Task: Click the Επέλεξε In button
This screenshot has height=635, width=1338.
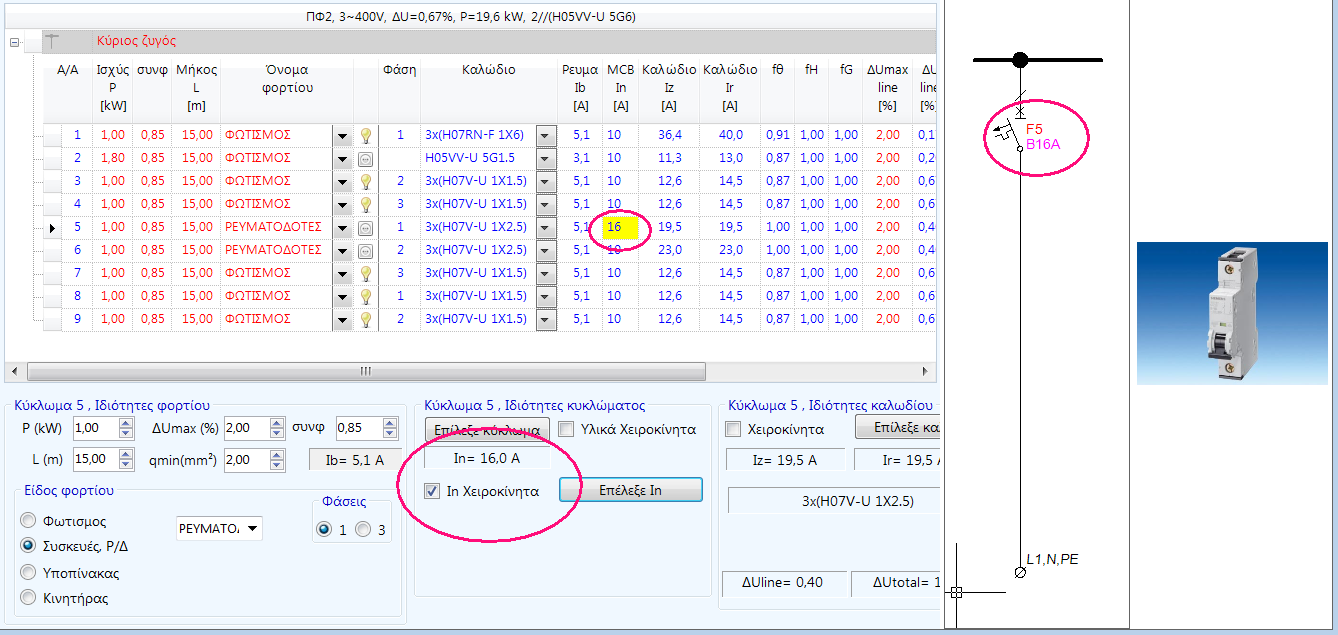Action: (x=630, y=490)
